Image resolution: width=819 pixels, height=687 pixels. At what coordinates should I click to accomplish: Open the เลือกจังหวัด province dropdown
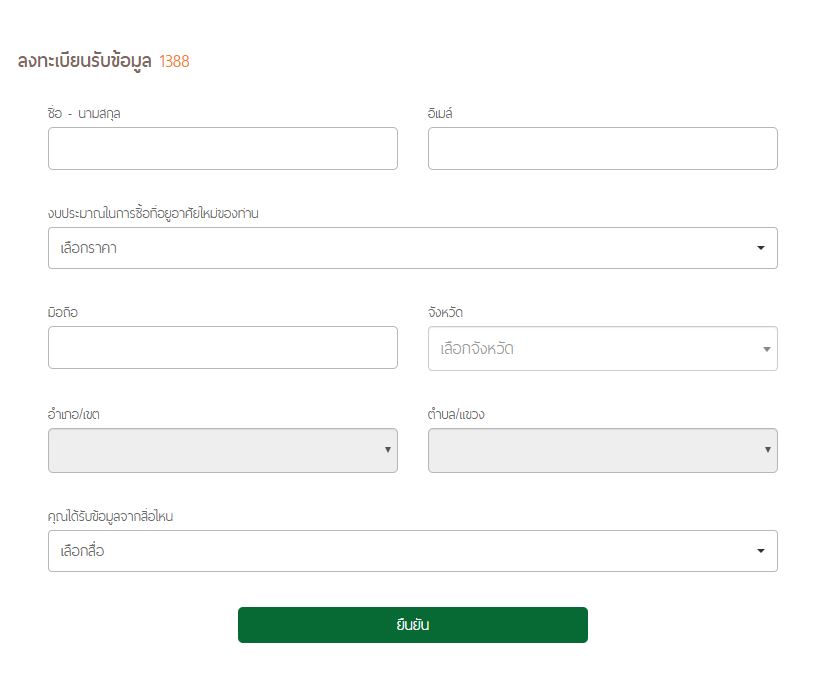[590, 349]
